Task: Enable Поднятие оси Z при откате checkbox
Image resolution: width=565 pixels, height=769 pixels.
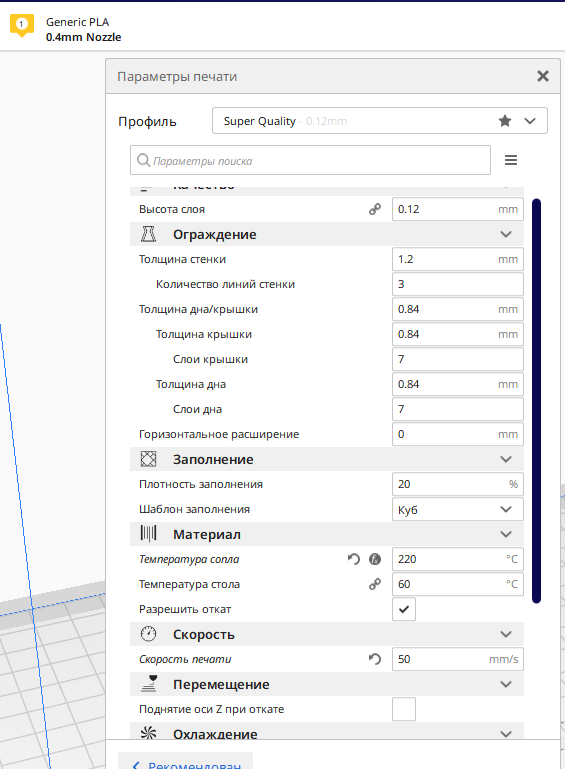Action: [404, 709]
